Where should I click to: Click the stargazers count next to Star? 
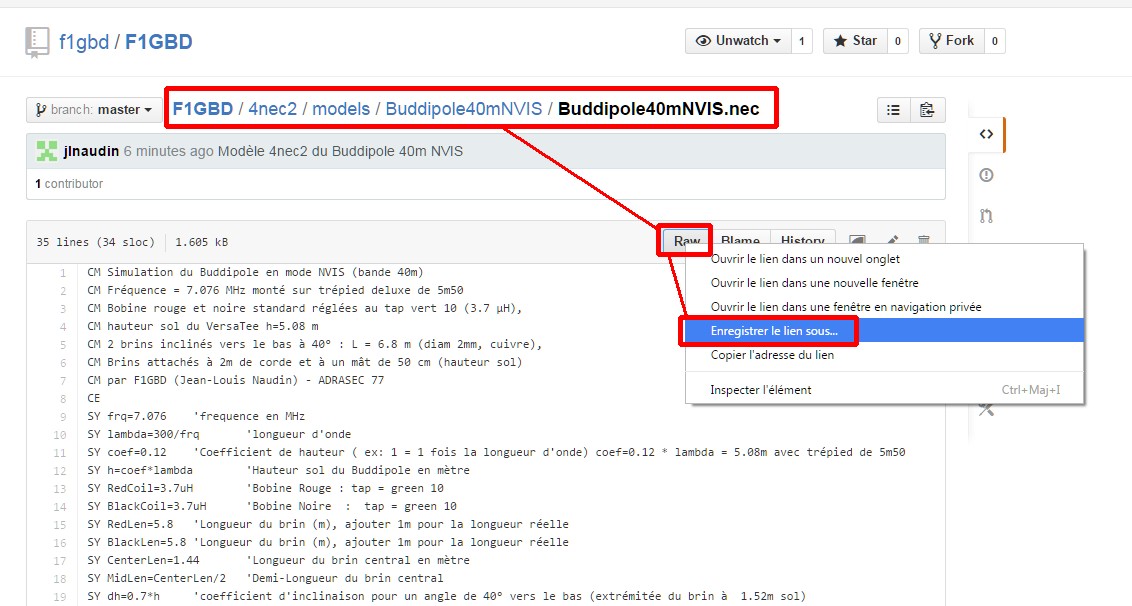[x=897, y=41]
